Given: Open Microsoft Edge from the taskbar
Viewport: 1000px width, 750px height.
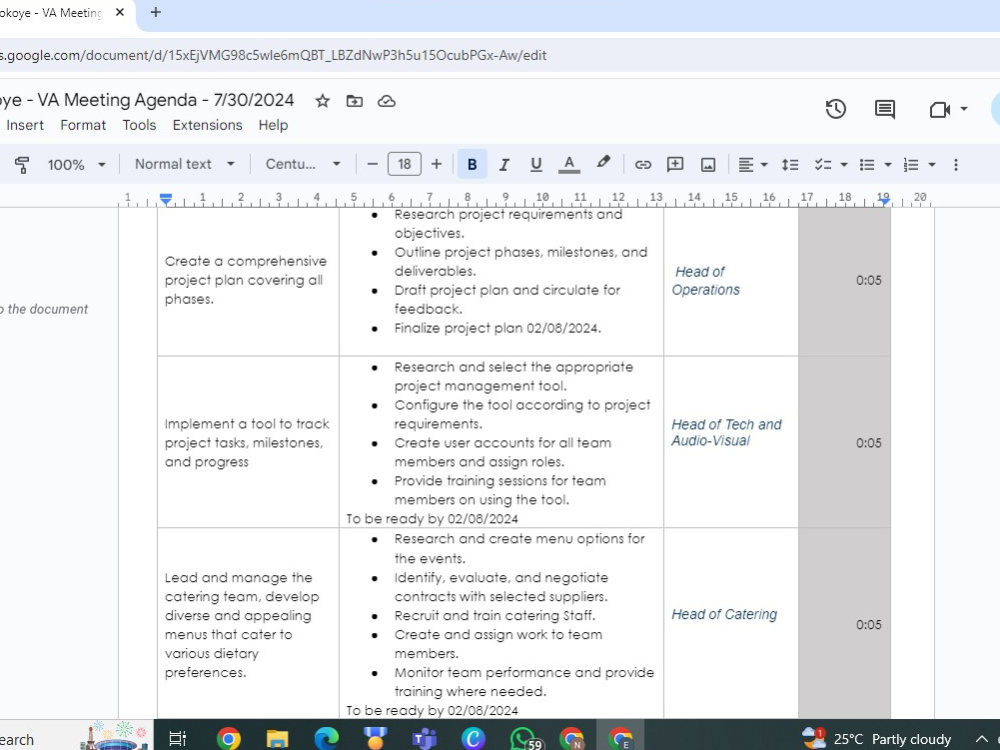Looking at the screenshot, I should pyautogui.click(x=326, y=739).
